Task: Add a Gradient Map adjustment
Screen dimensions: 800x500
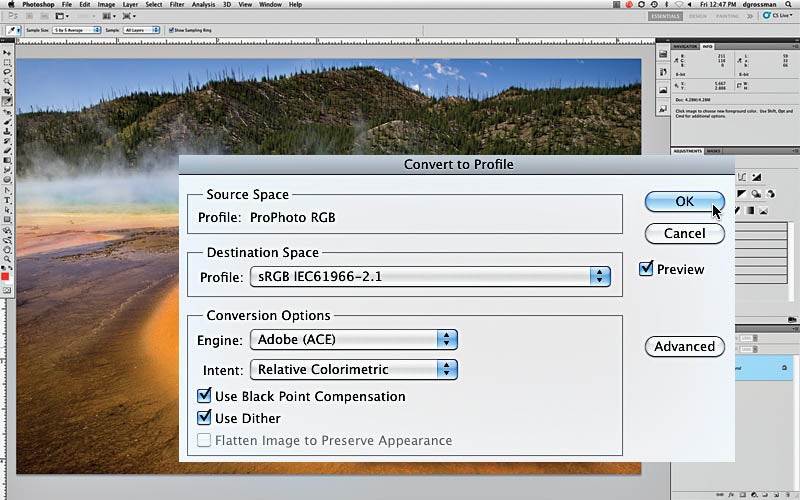Action: pos(750,210)
